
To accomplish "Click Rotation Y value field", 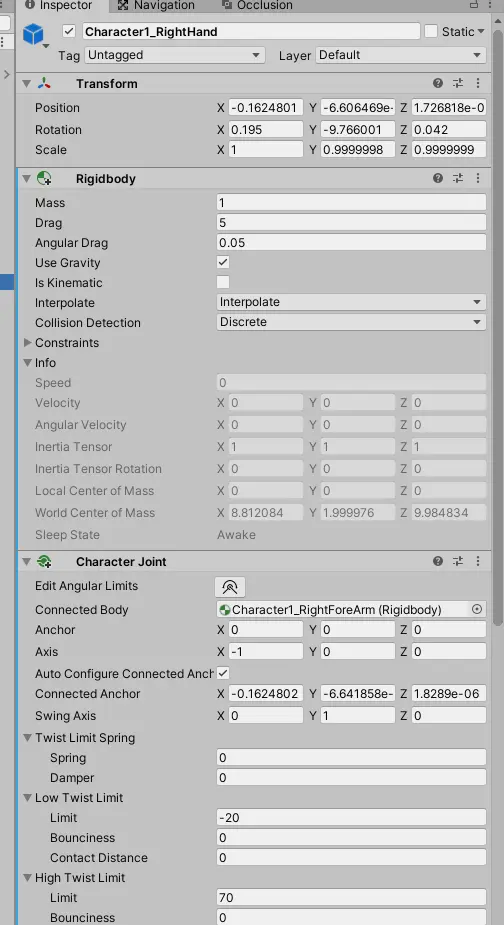I will [x=358, y=129].
